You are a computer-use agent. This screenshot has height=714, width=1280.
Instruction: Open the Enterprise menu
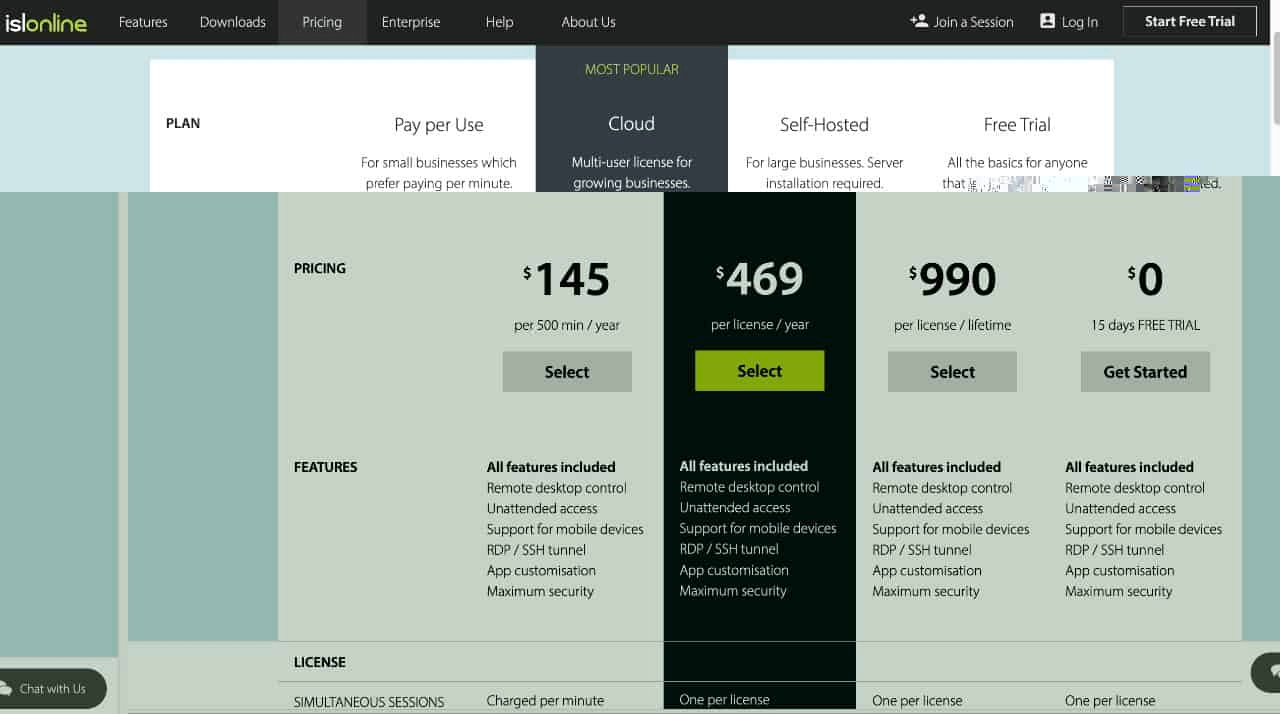(410, 21)
